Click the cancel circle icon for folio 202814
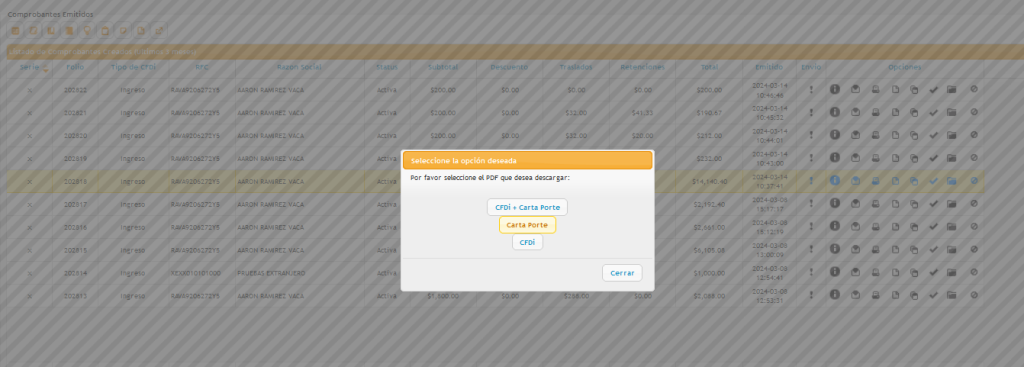Viewport: 1024px width, 367px height. [x=974, y=272]
